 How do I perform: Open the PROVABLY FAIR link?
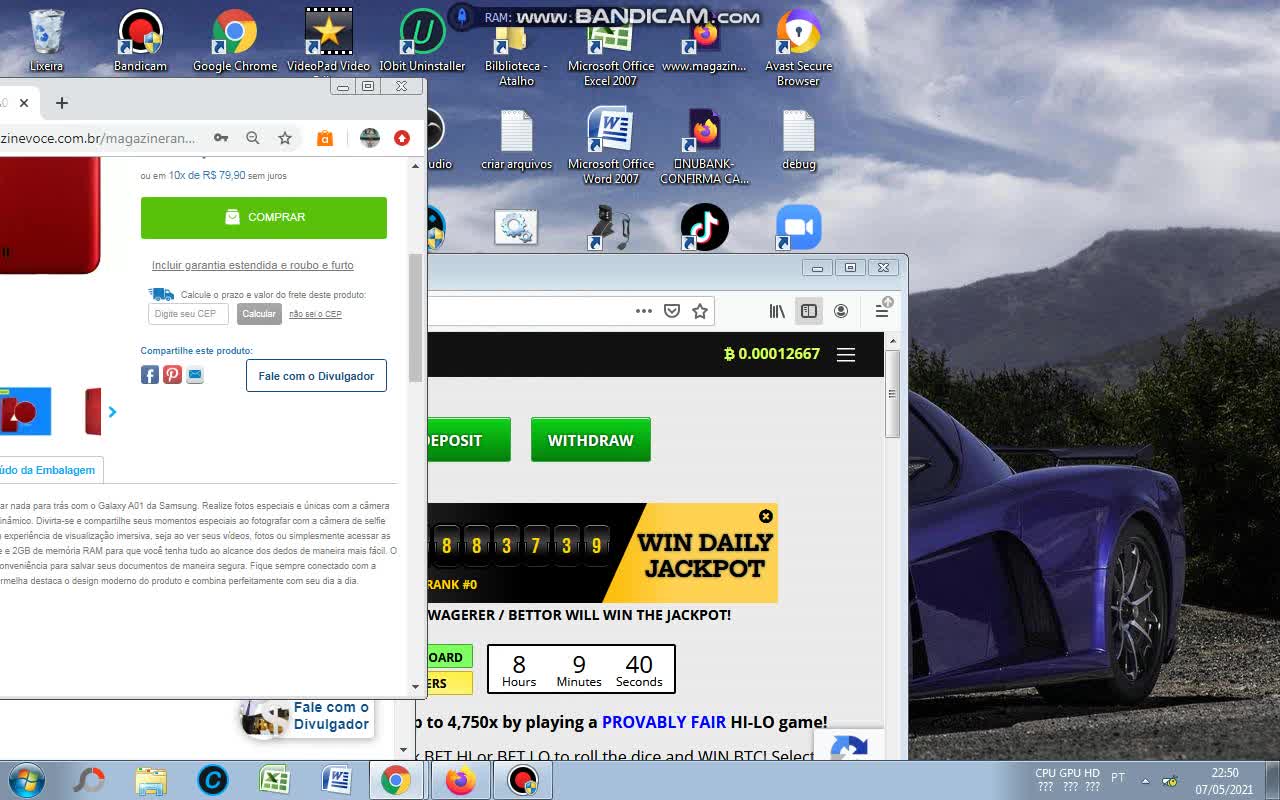coord(664,722)
